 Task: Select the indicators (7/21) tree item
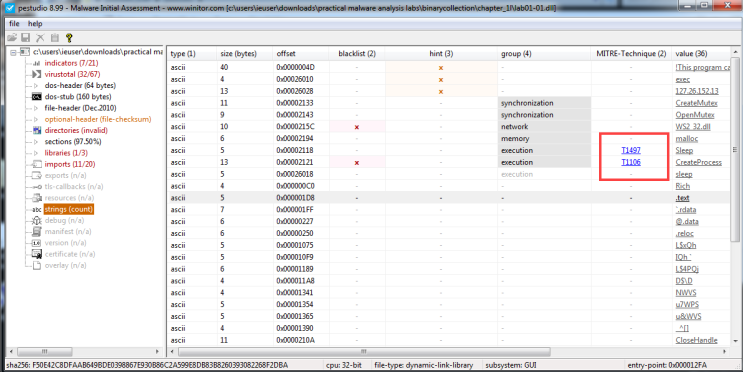pos(71,63)
